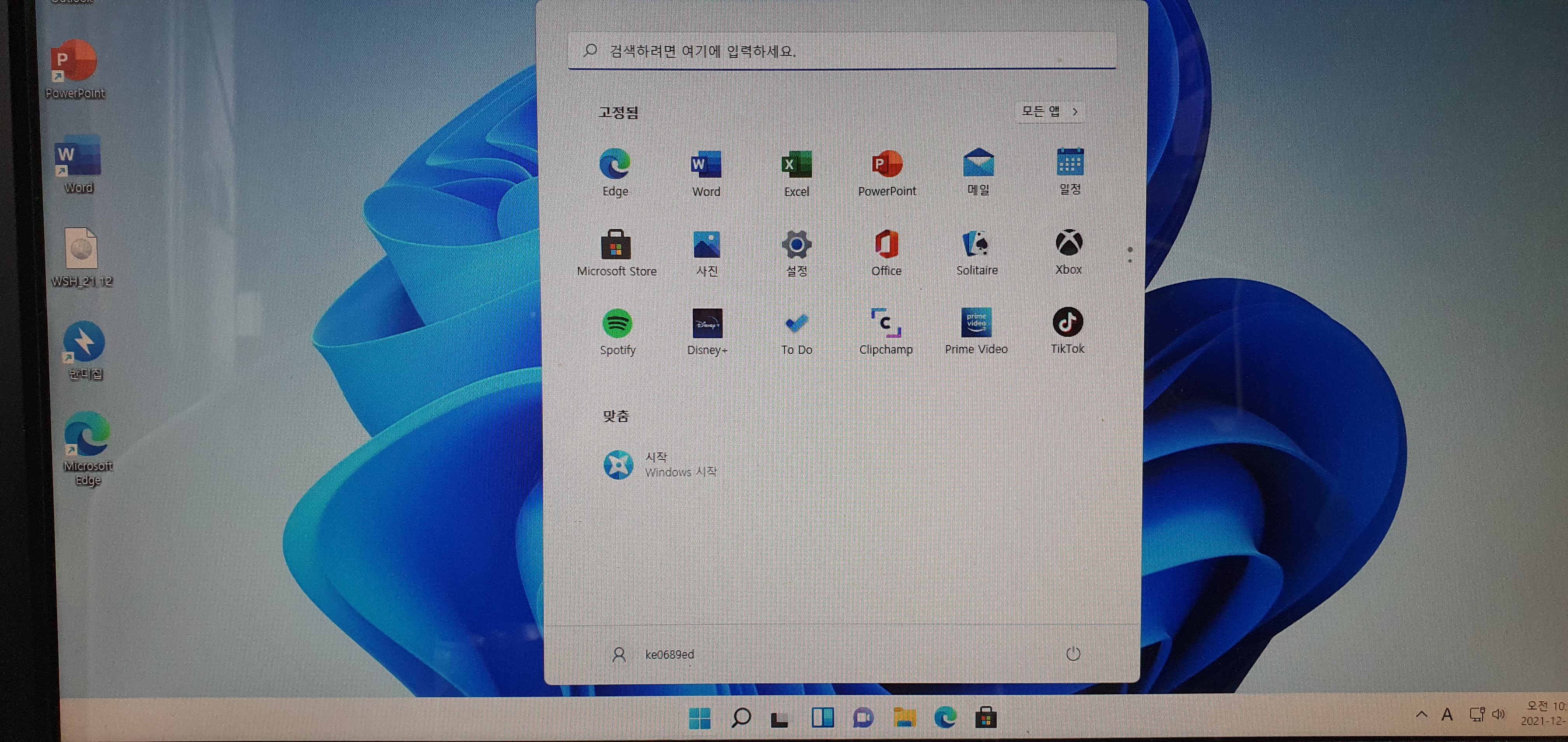Launch Word in Start menu
This screenshot has height=742, width=1568.
(x=706, y=173)
